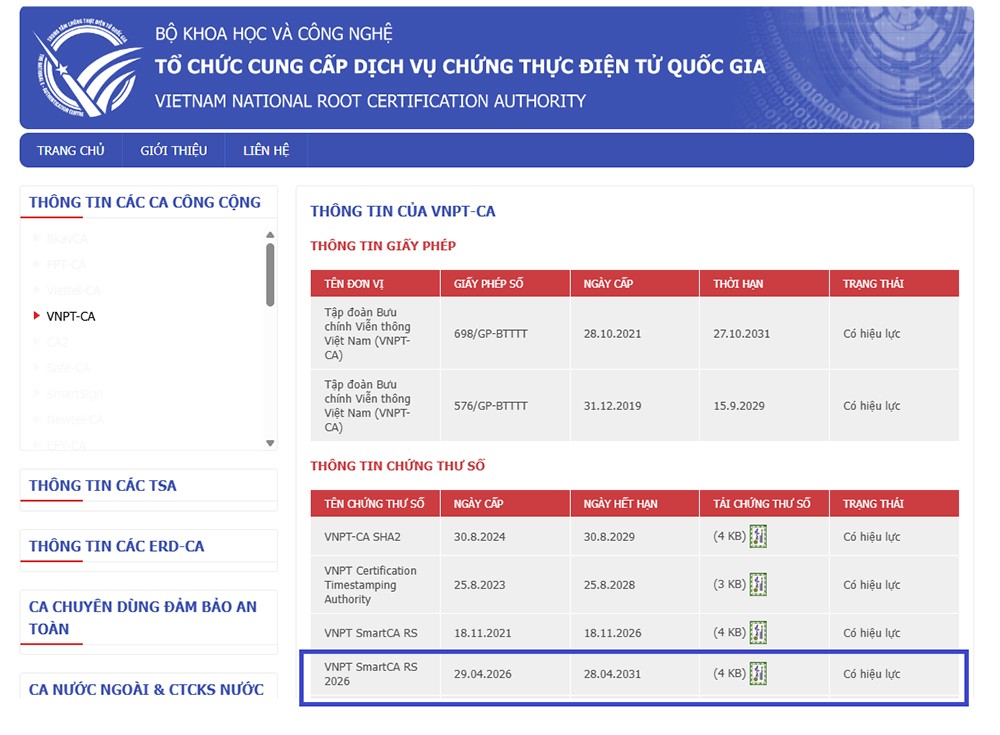Select the faded SmartSign list entry
This screenshot has height=735, width=1000.
tap(75, 394)
